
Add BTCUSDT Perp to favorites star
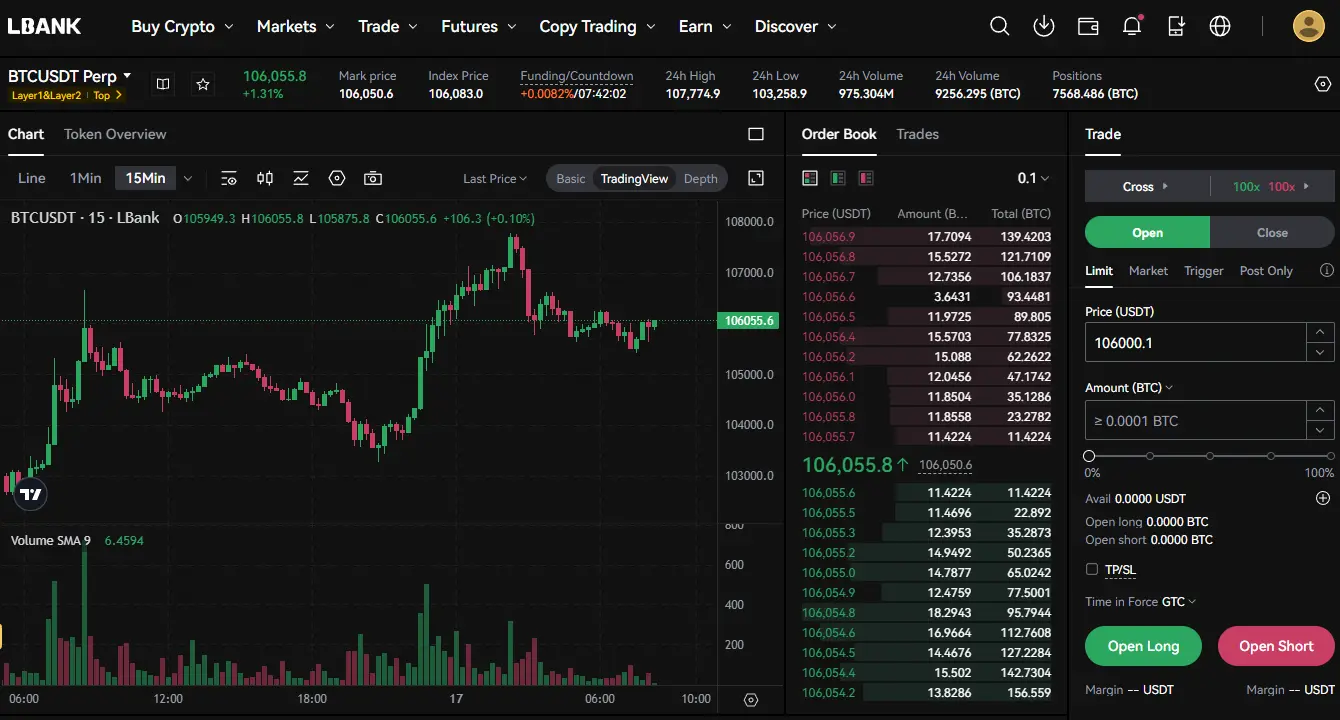click(203, 85)
